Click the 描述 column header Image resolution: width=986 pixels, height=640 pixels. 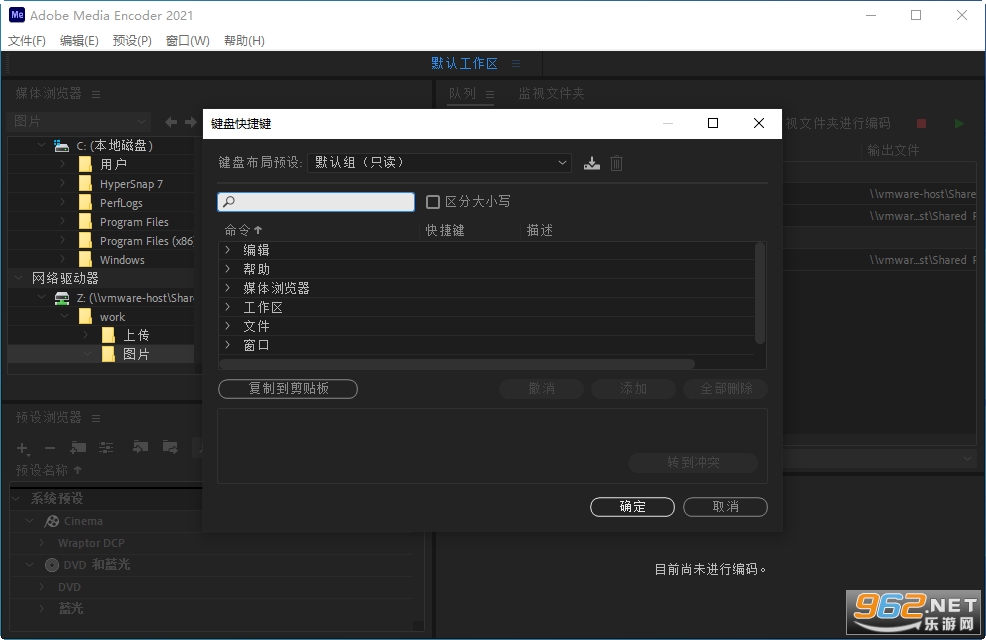tap(540, 230)
